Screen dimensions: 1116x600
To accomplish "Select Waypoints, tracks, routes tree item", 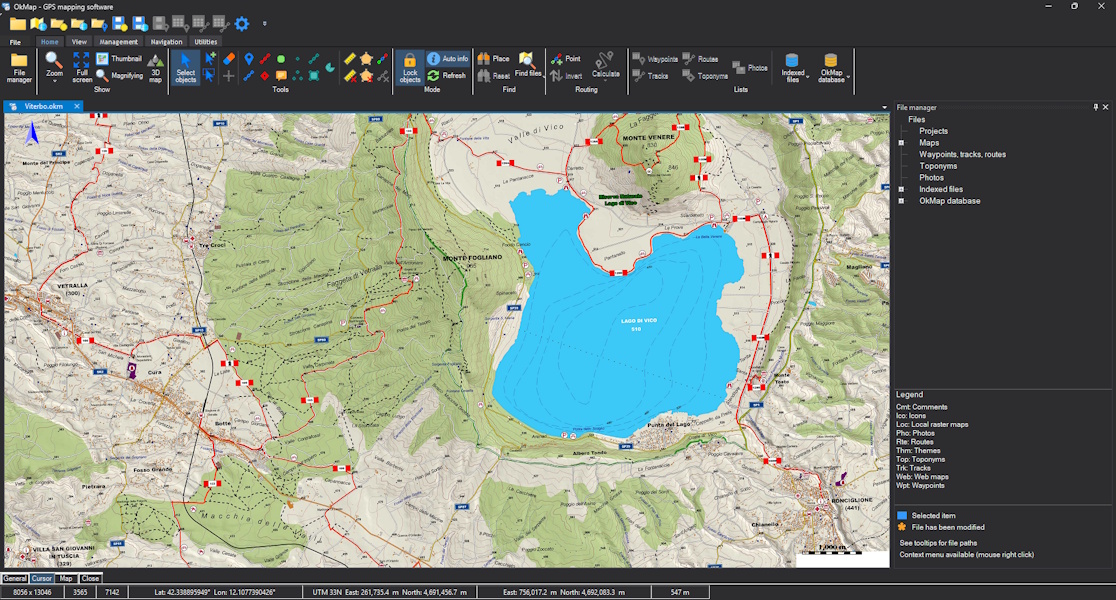I will click(962, 154).
